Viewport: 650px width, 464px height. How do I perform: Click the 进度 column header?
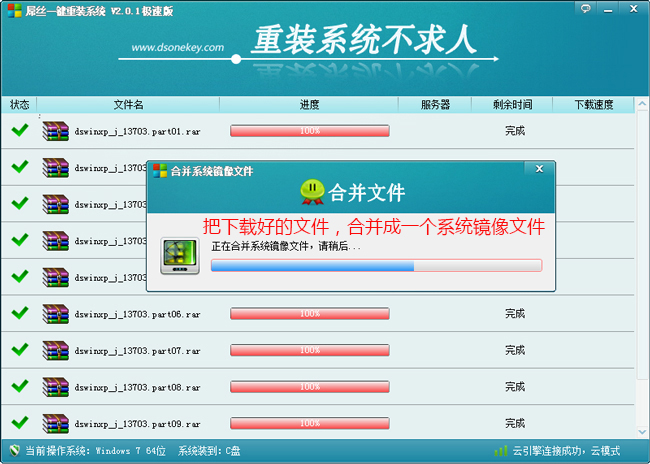click(309, 104)
